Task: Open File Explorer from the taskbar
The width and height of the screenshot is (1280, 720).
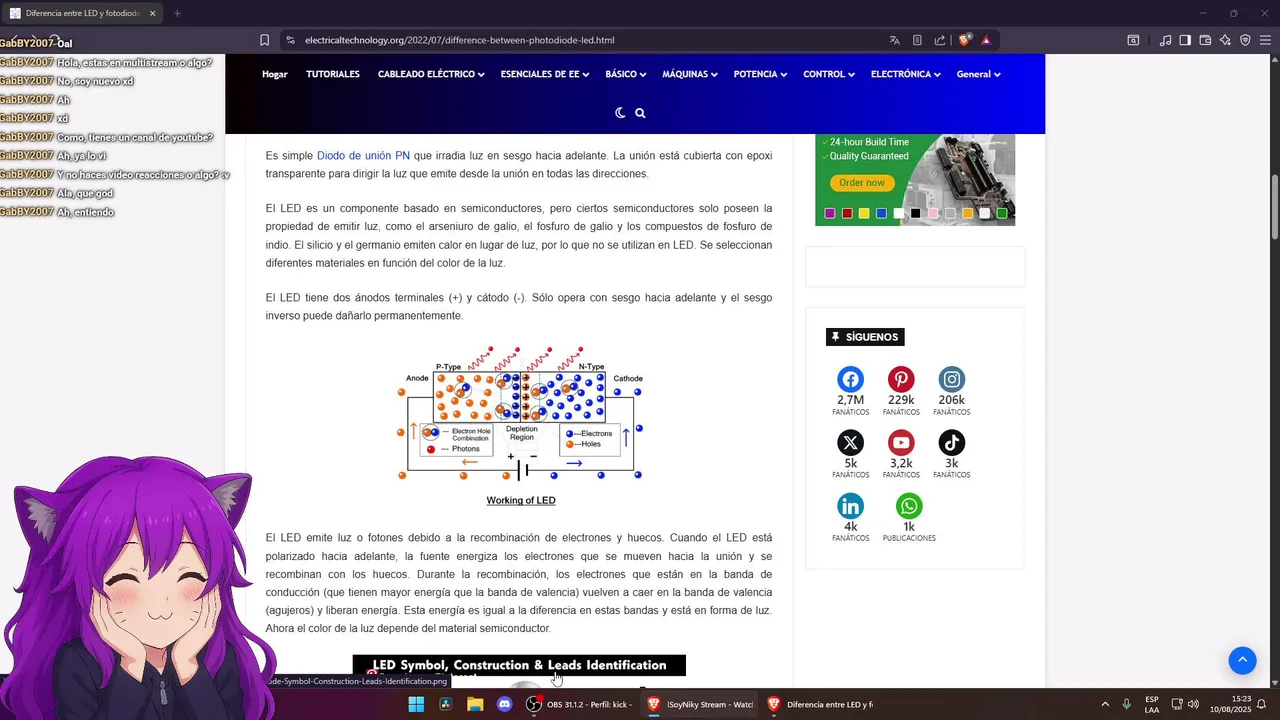Action: [x=475, y=704]
